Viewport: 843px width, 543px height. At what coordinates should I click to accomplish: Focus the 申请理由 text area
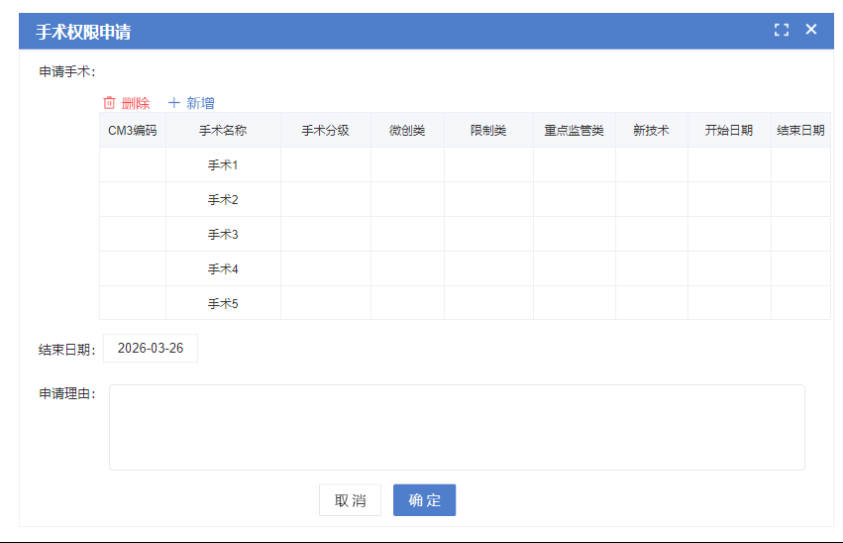[457, 427]
